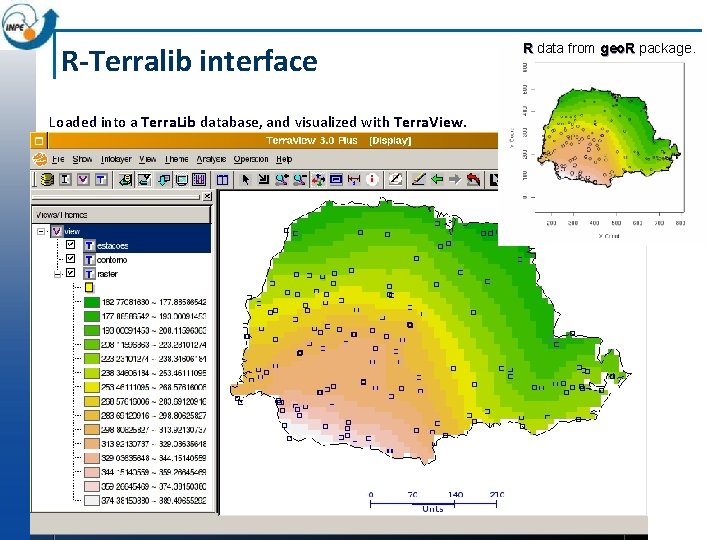Click the import icon with green left arrow
Image resolution: width=720 pixels, height=540 pixels.
(124, 180)
